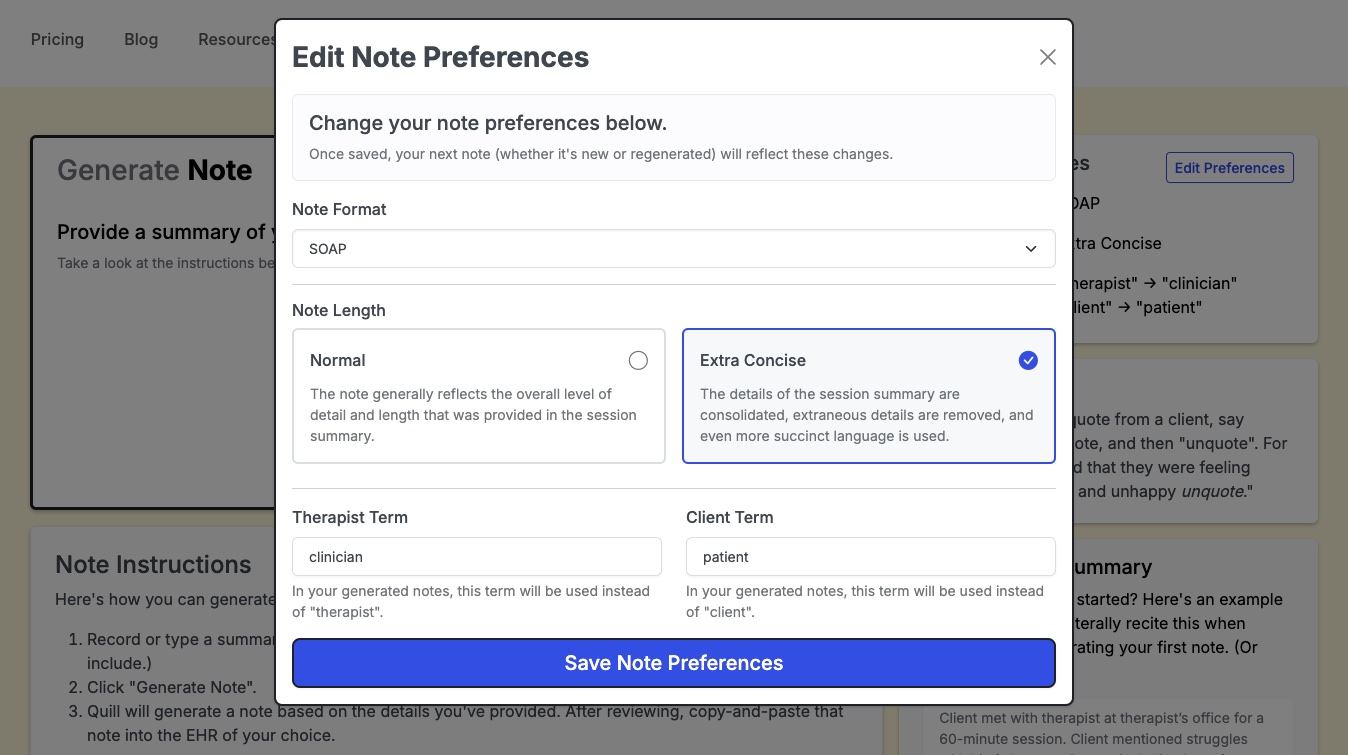The width and height of the screenshot is (1348, 755).
Task: Click the Note Instructions heading
Action: click(153, 564)
